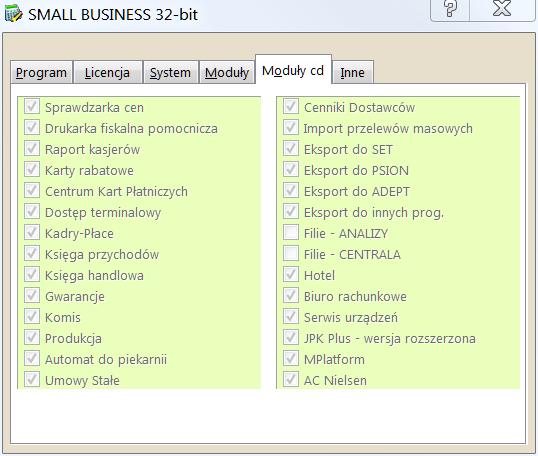Image resolution: width=538 pixels, height=456 pixels.
Task: Toggle Automat do piekarni checkbox
Action: (x=32, y=359)
